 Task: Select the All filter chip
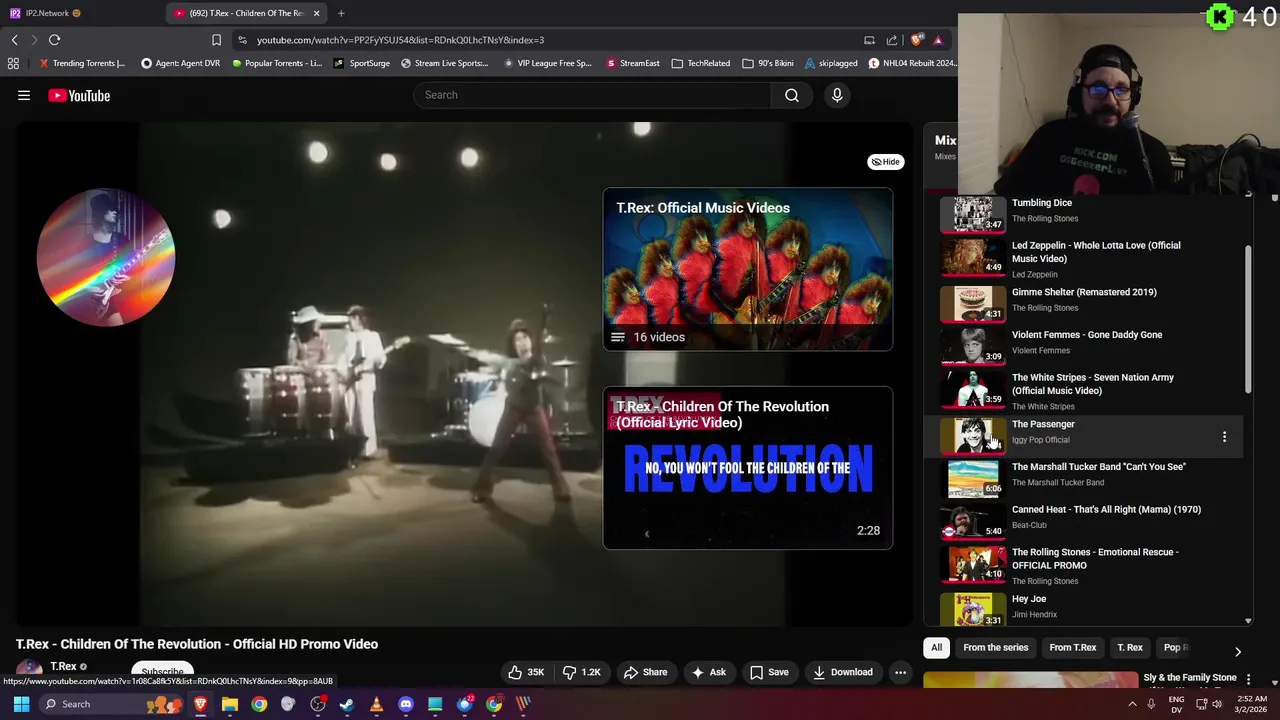[x=937, y=648]
